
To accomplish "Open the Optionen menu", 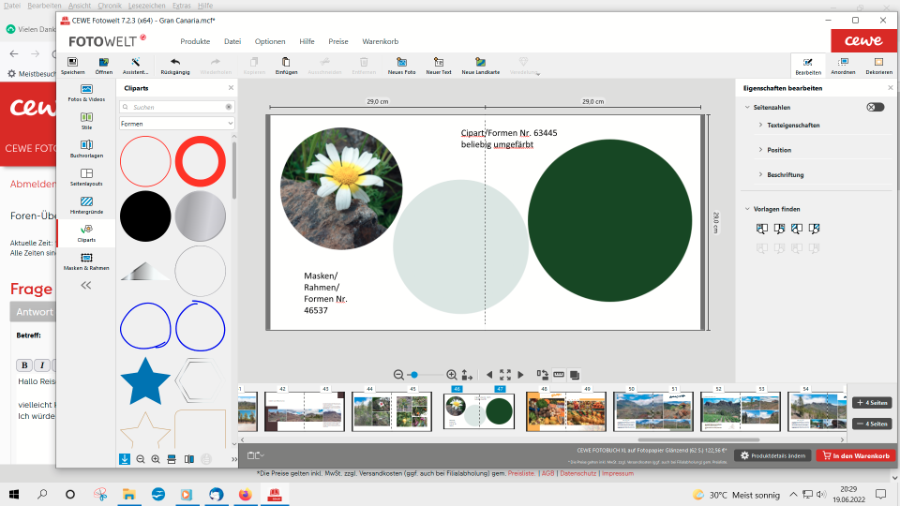I will coord(270,41).
